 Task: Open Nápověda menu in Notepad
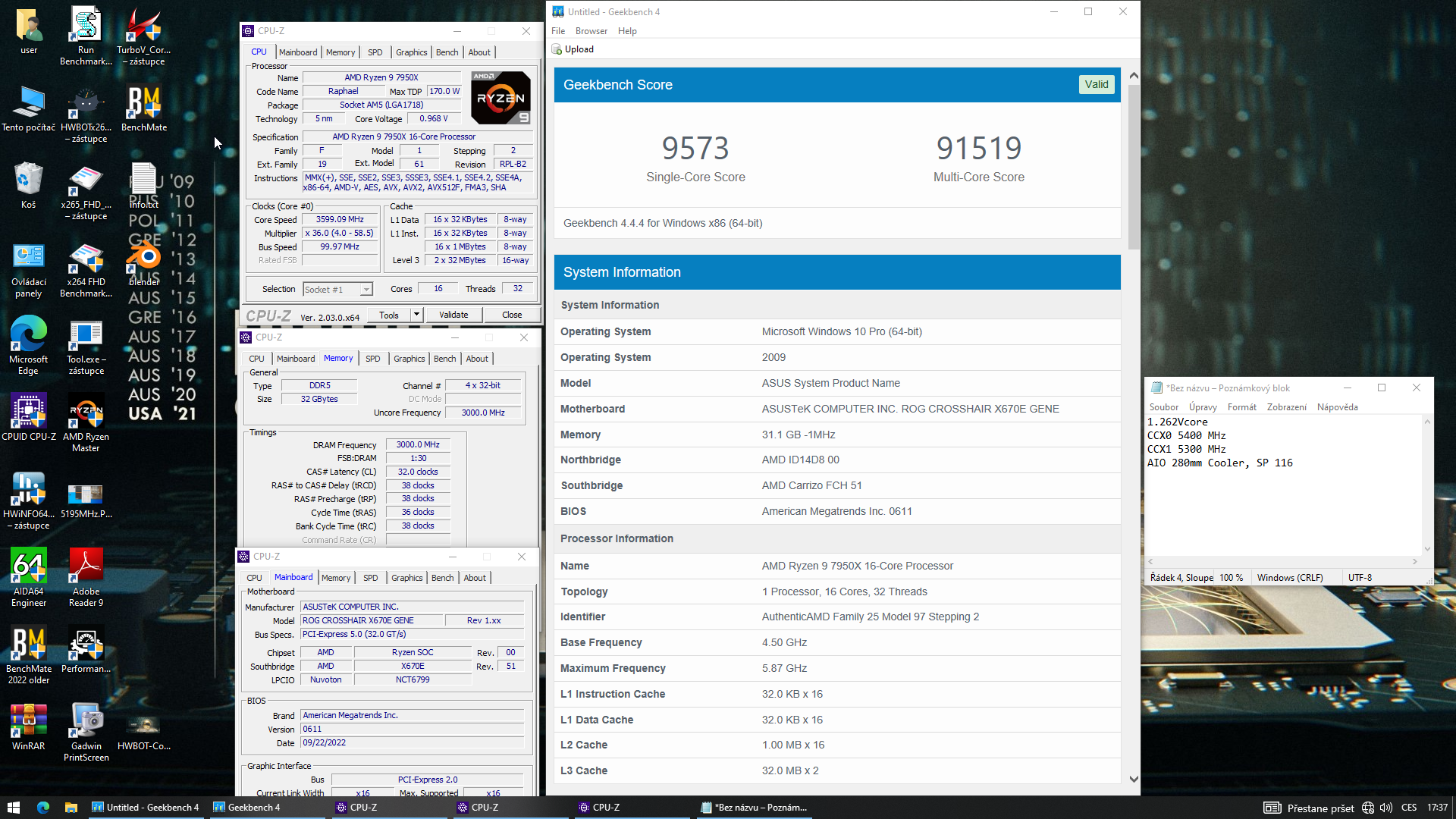coord(1337,407)
